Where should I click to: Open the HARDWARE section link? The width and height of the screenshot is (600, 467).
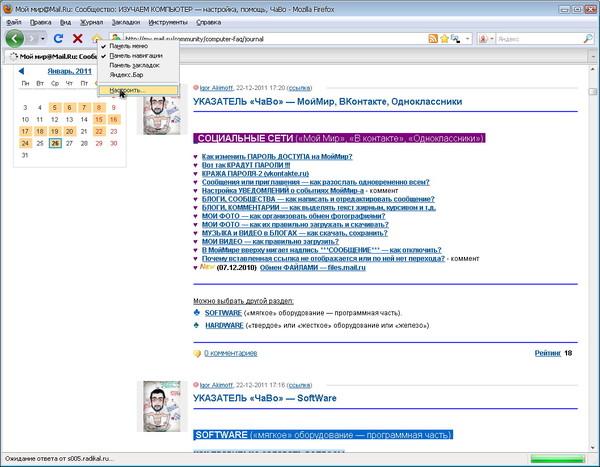[x=224, y=325]
